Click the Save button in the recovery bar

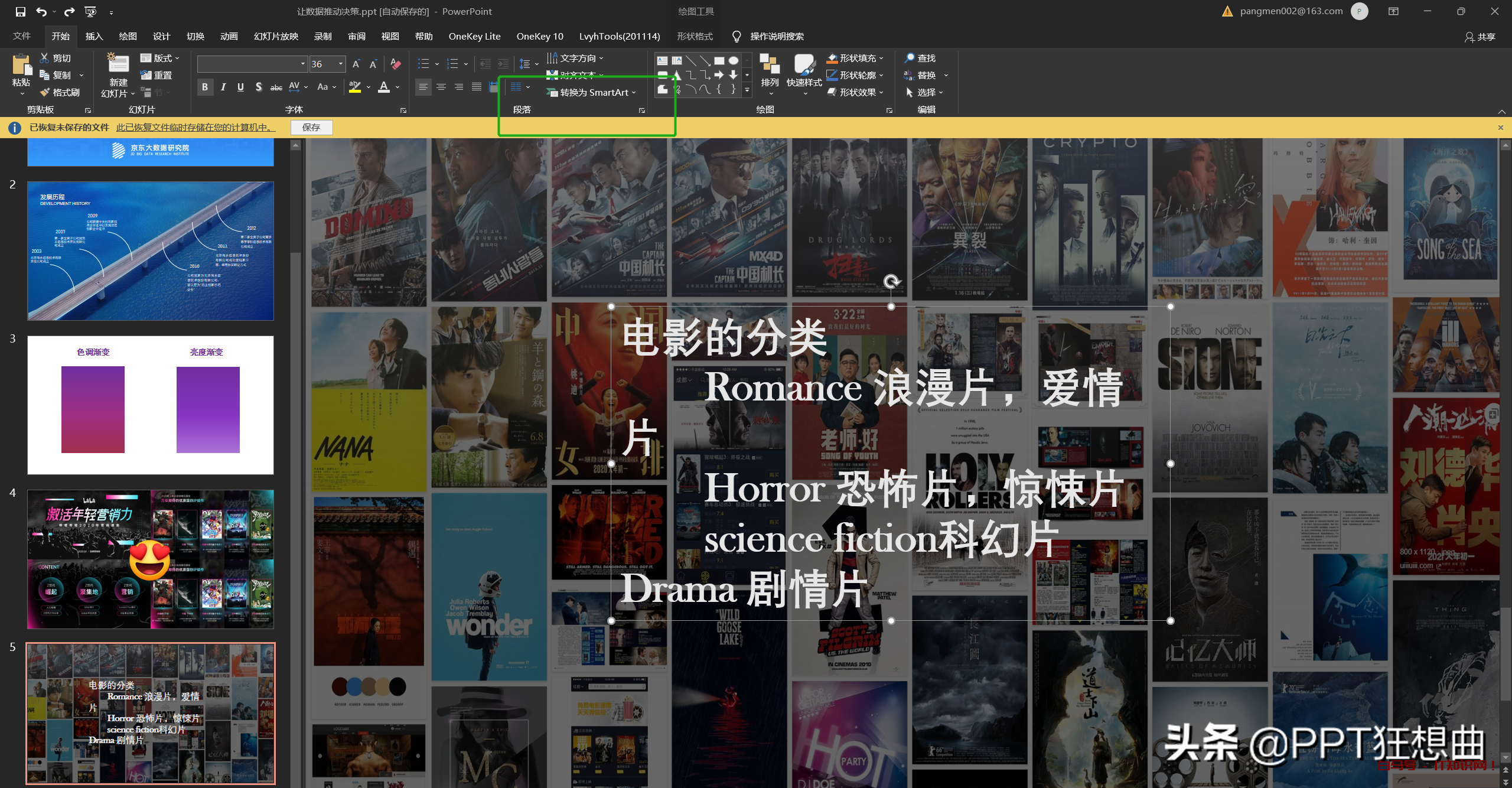(311, 128)
